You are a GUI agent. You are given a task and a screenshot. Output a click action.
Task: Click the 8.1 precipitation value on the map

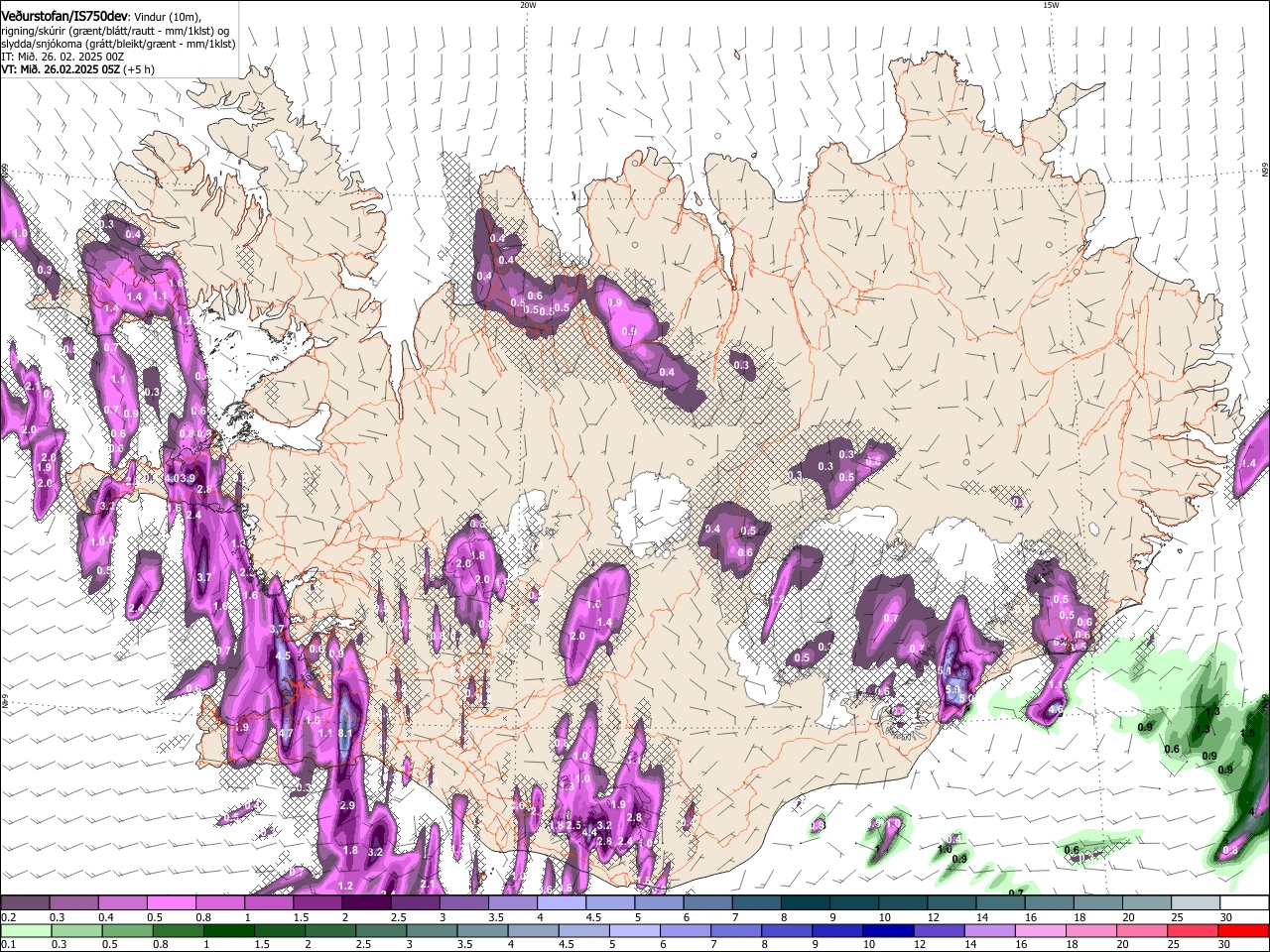(346, 733)
